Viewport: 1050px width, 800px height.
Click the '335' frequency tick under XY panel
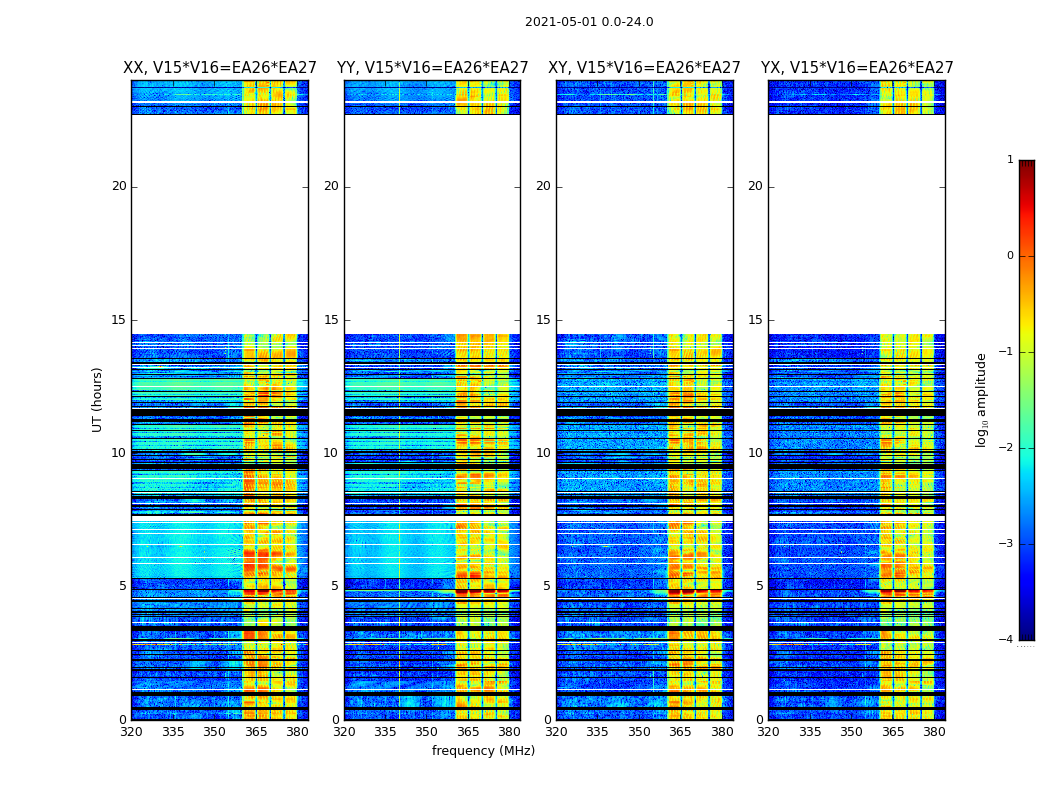(597, 732)
